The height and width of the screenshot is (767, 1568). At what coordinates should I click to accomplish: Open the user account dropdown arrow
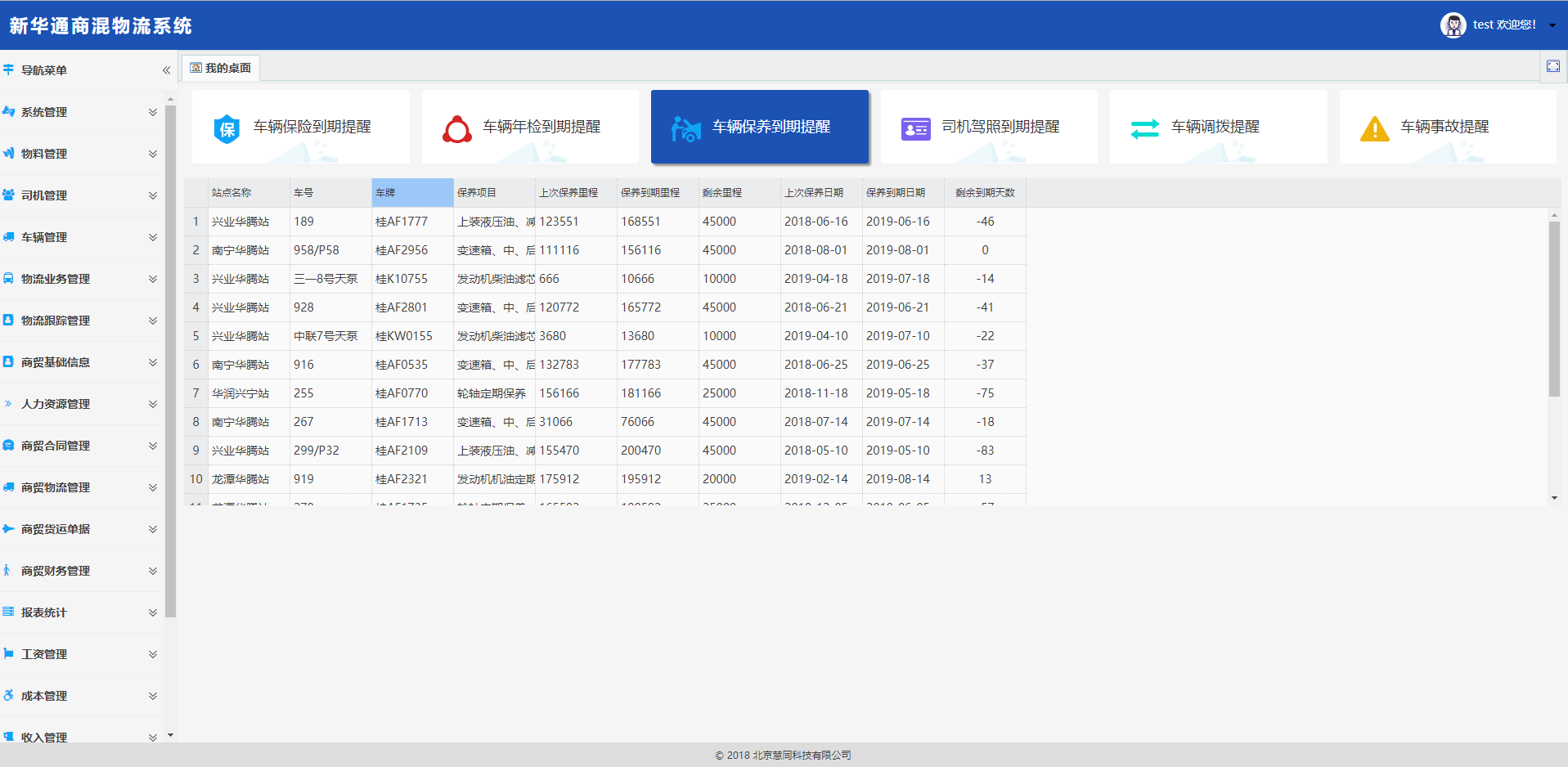click(1552, 25)
